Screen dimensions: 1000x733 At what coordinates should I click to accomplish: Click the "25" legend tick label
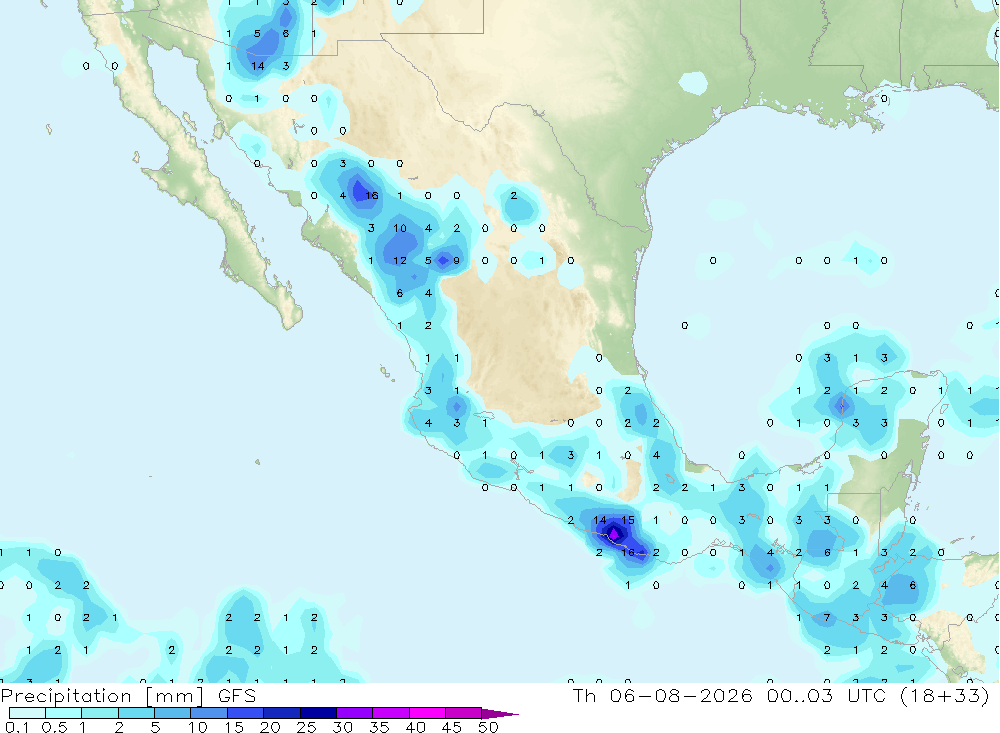307,727
